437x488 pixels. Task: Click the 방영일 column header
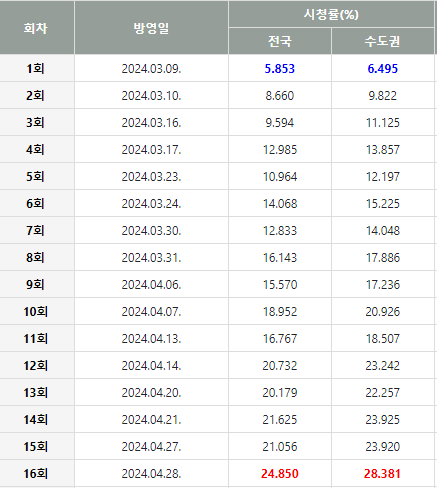[151, 28]
